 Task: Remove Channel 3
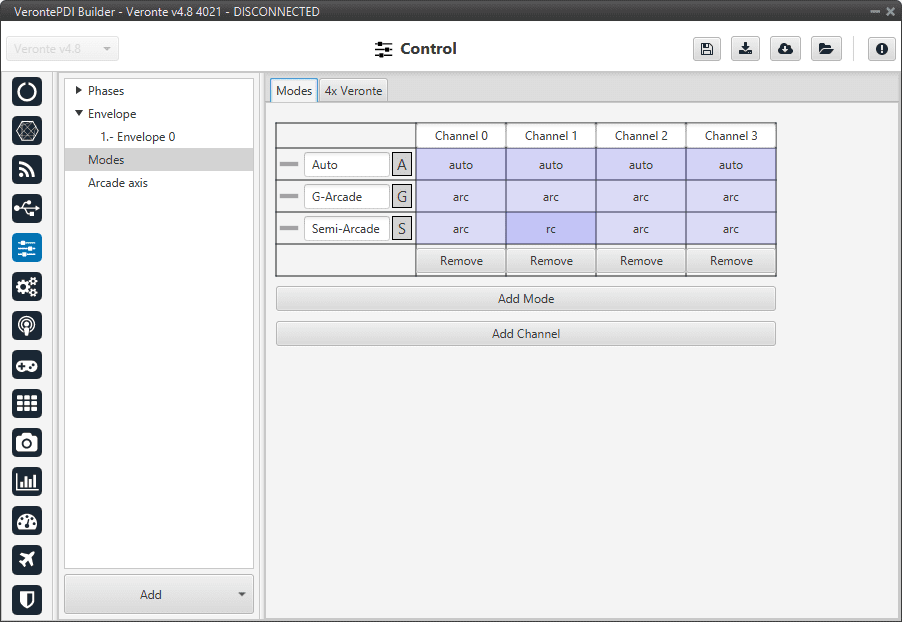(731, 261)
